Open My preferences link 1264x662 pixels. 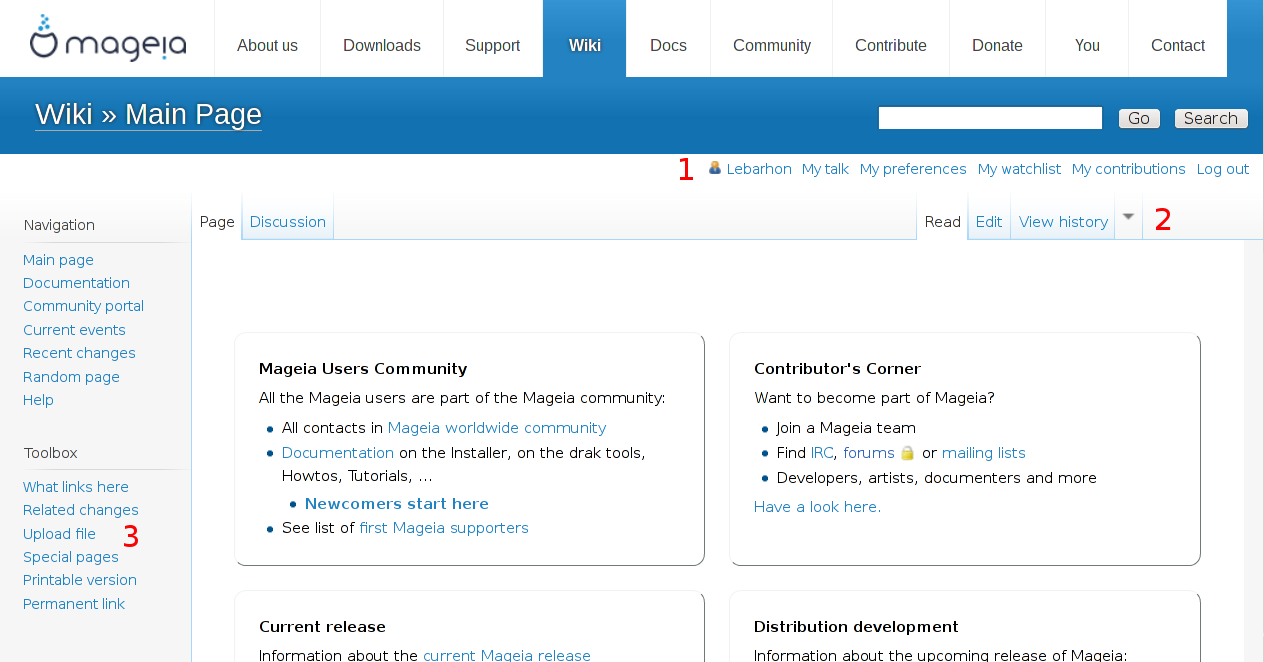913,169
